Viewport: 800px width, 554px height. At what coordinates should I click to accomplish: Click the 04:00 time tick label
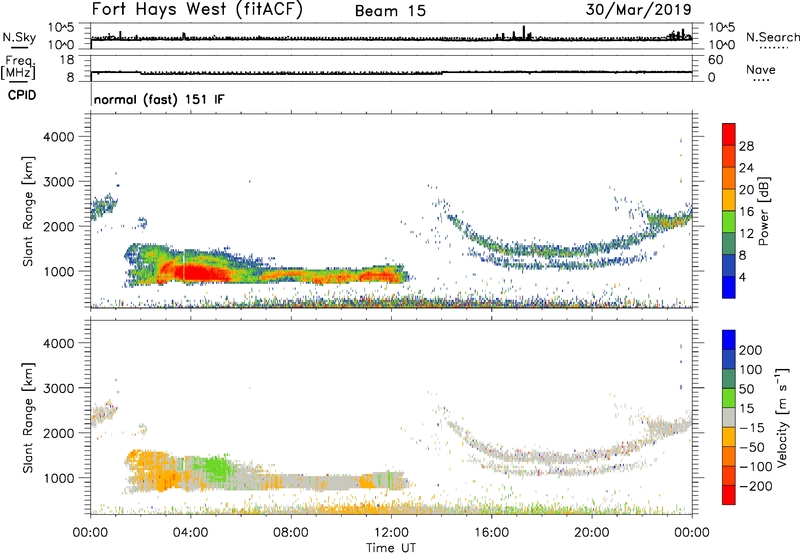pos(191,533)
